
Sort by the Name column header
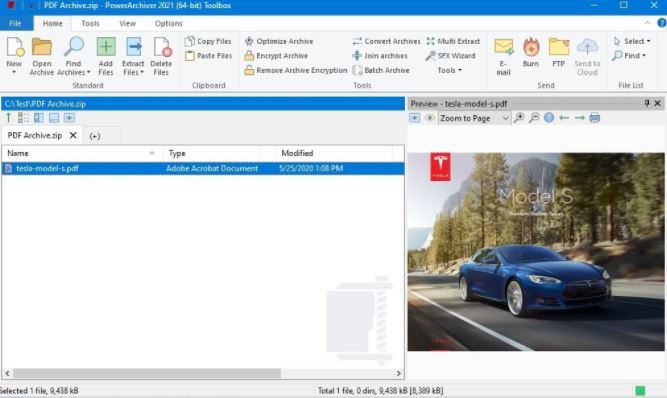pyautogui.click(x=82, y=153)
